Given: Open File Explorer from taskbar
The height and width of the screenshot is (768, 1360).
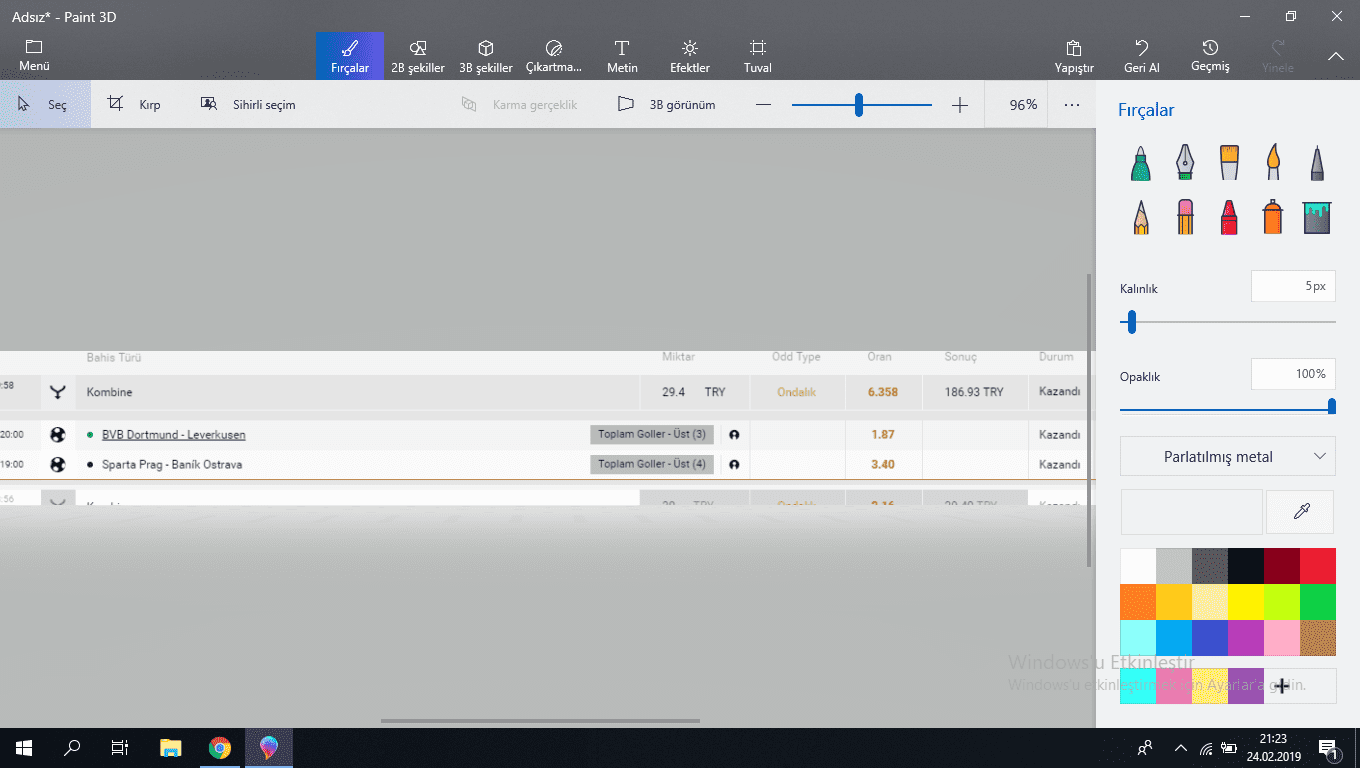Looking at the screenshot, I should click(x=171, y=748).
